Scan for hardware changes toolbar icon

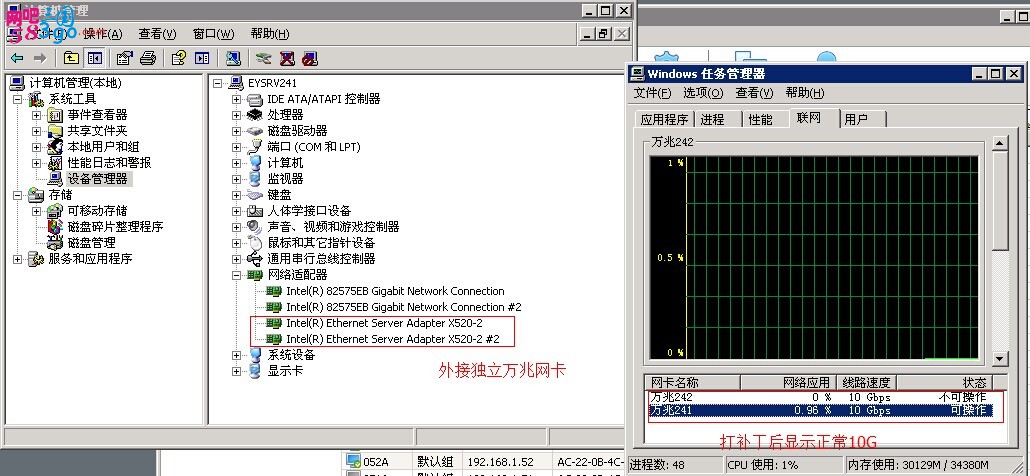[x=233, y=58]
